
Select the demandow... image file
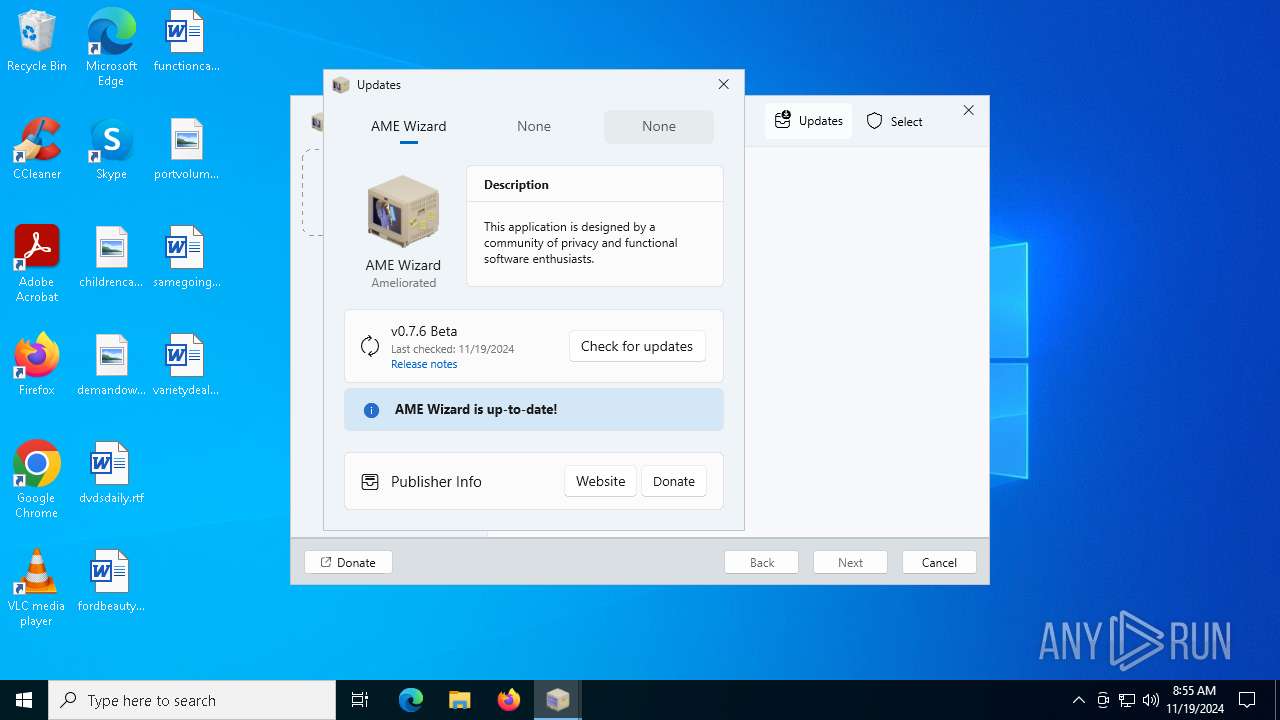[111, 364]
